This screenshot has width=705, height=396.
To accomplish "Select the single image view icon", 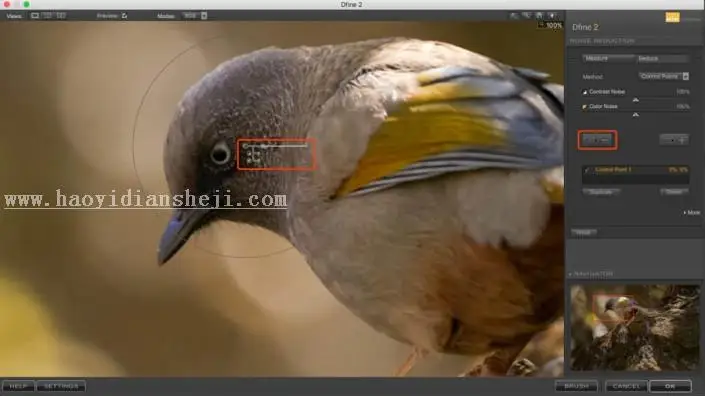I will coord(35,16).
